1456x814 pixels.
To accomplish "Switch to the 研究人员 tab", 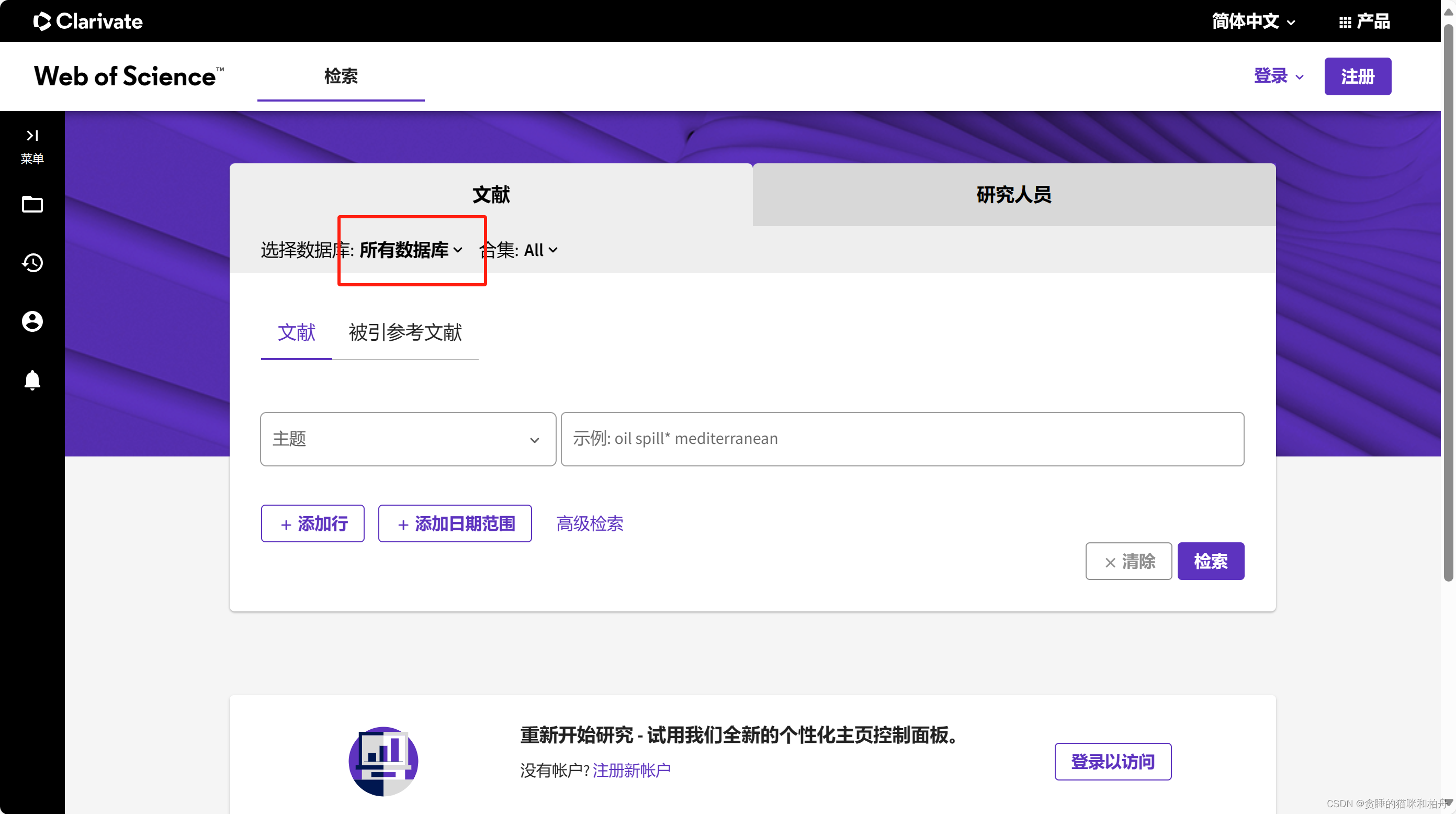I will click(1012, 195).
